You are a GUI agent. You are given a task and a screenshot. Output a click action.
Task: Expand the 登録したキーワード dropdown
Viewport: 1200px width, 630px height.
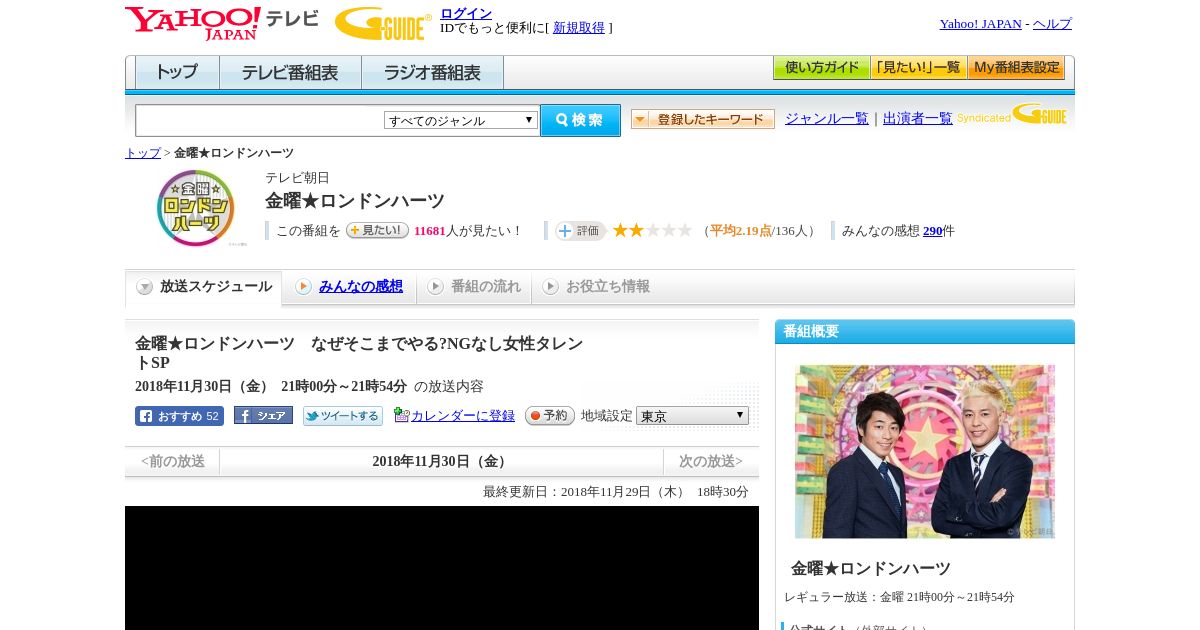(703, 119)
